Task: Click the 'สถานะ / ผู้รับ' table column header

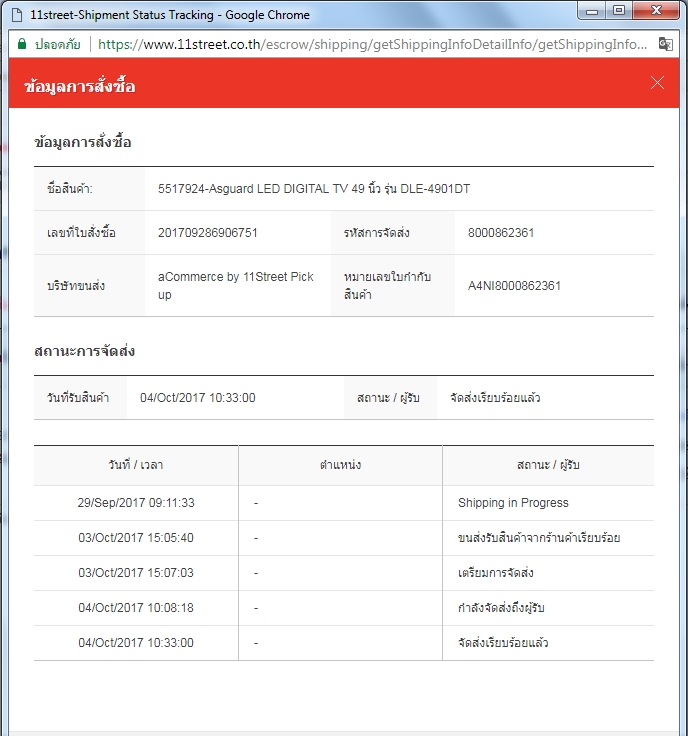Action: [548, 465]
